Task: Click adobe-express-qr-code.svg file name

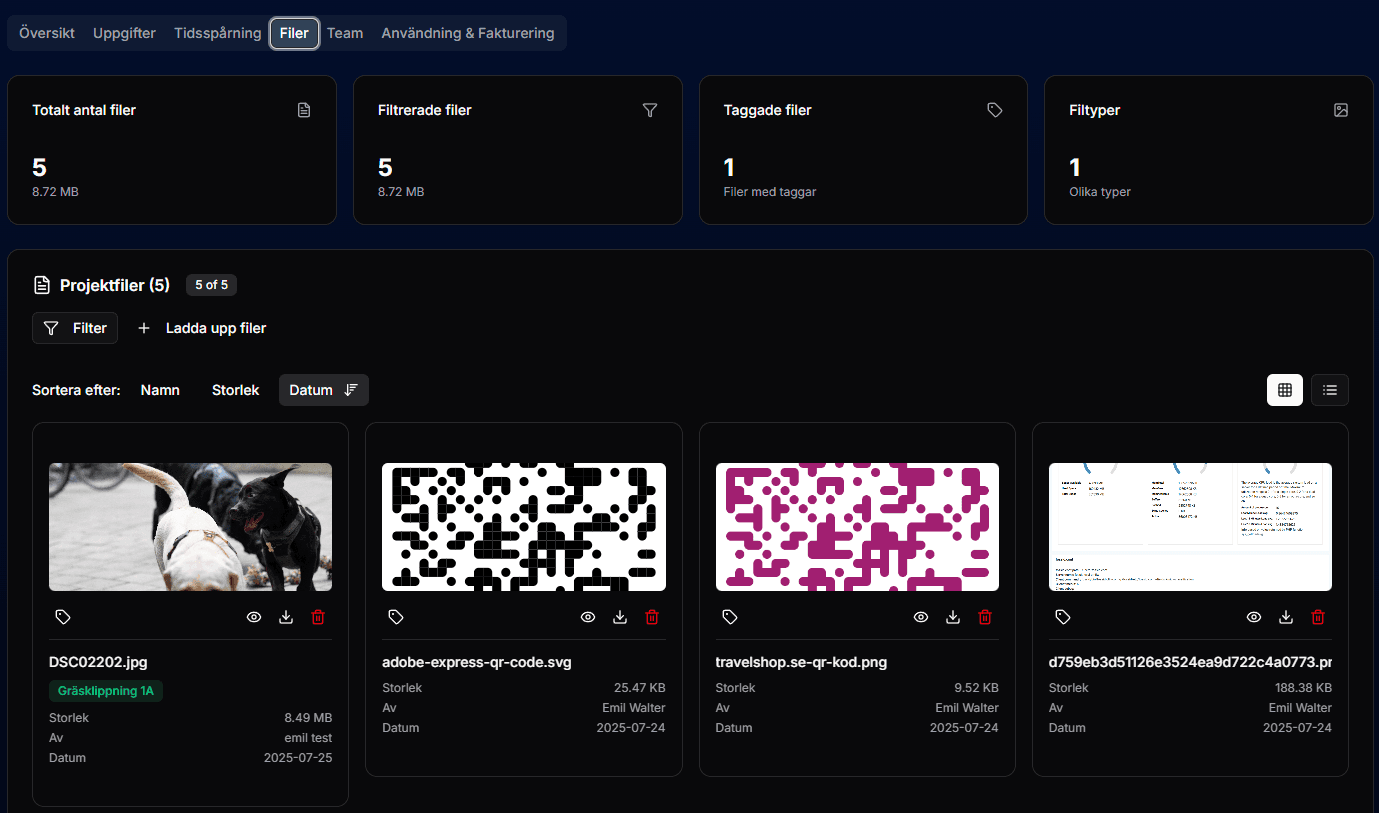Action: 477,662
